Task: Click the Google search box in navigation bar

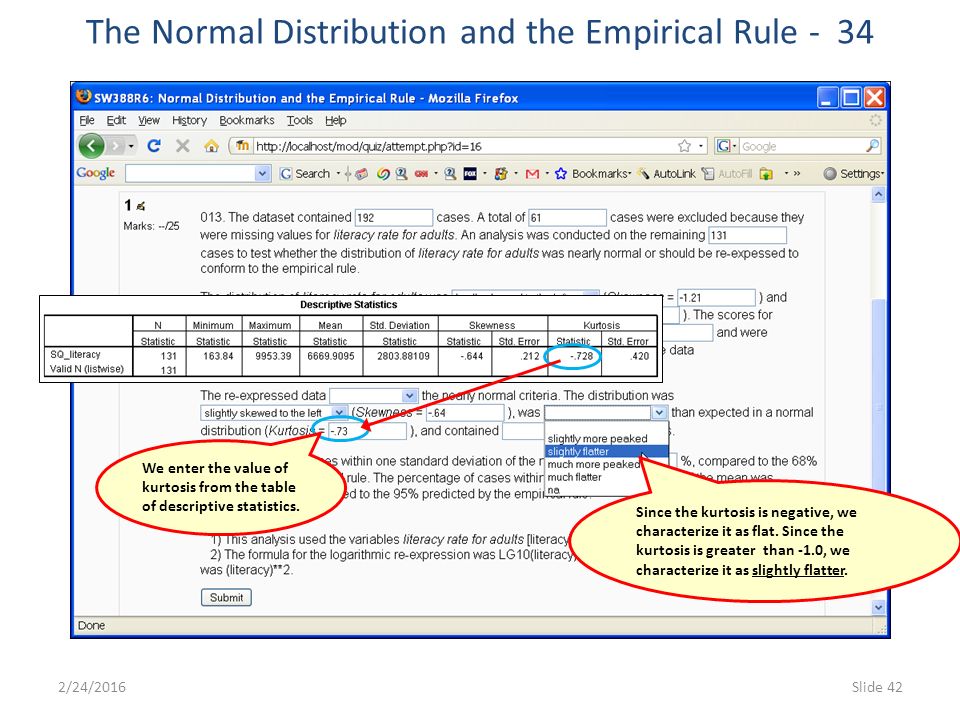Action: tap(801, 146)
